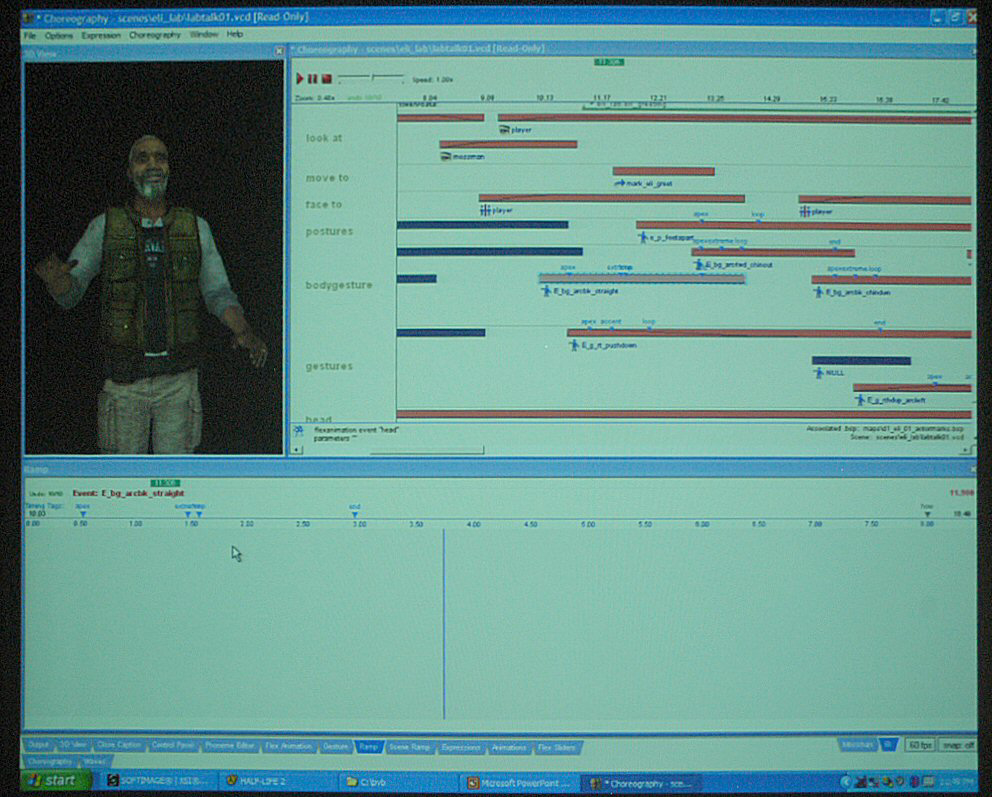
Task: Click the green scrub time marker above choreography timeline
Action: click(609, 62)
